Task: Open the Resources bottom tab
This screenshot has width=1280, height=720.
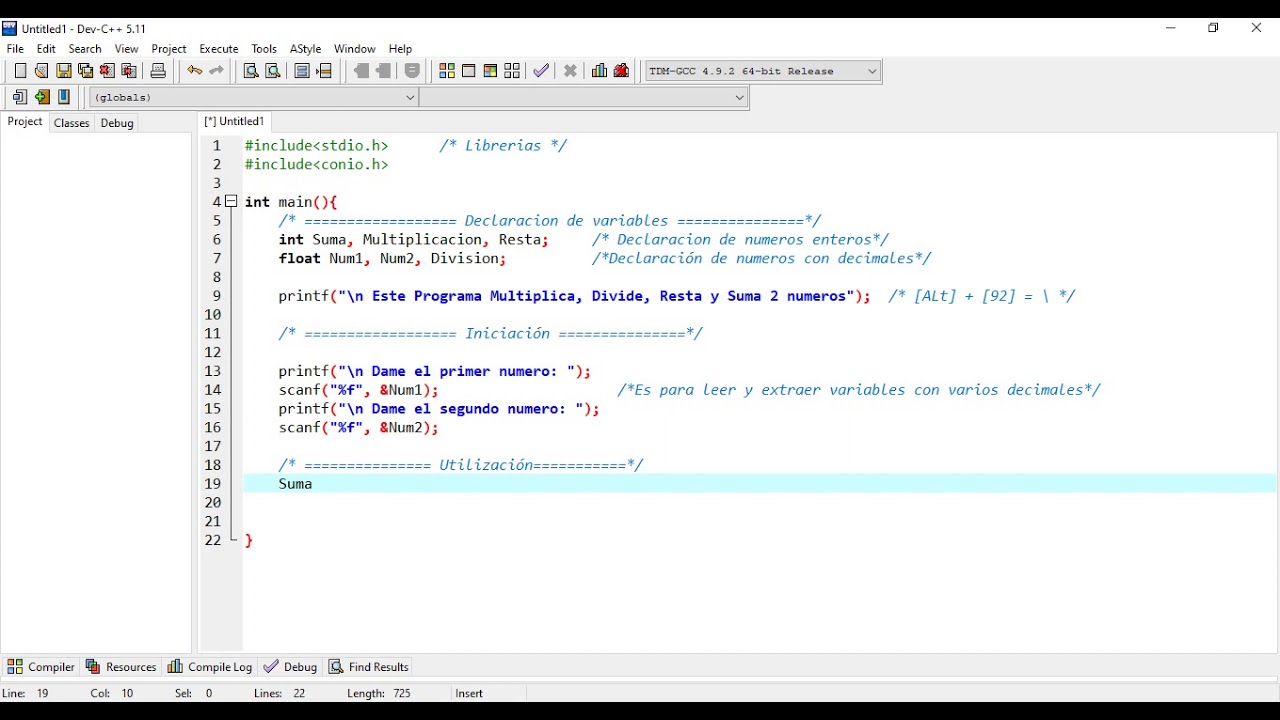Action: 121,667
